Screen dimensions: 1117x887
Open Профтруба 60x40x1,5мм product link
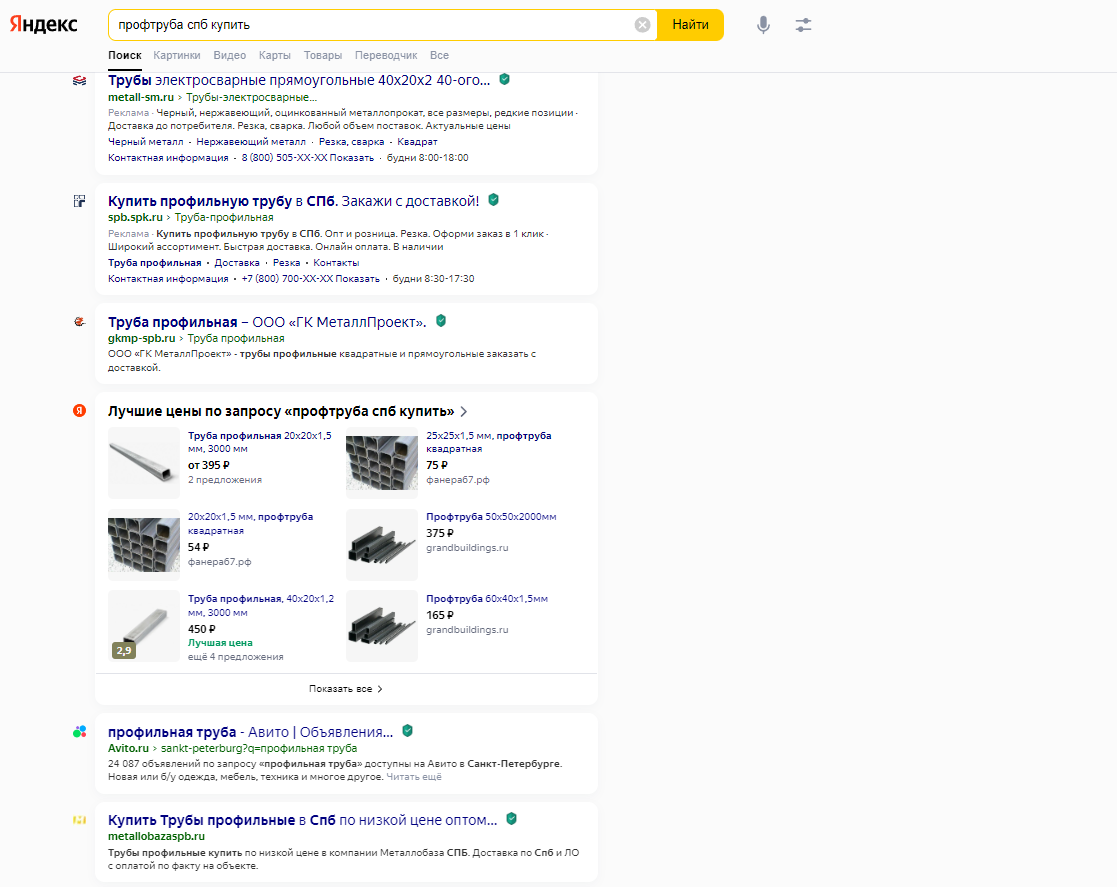coord(487,599)
